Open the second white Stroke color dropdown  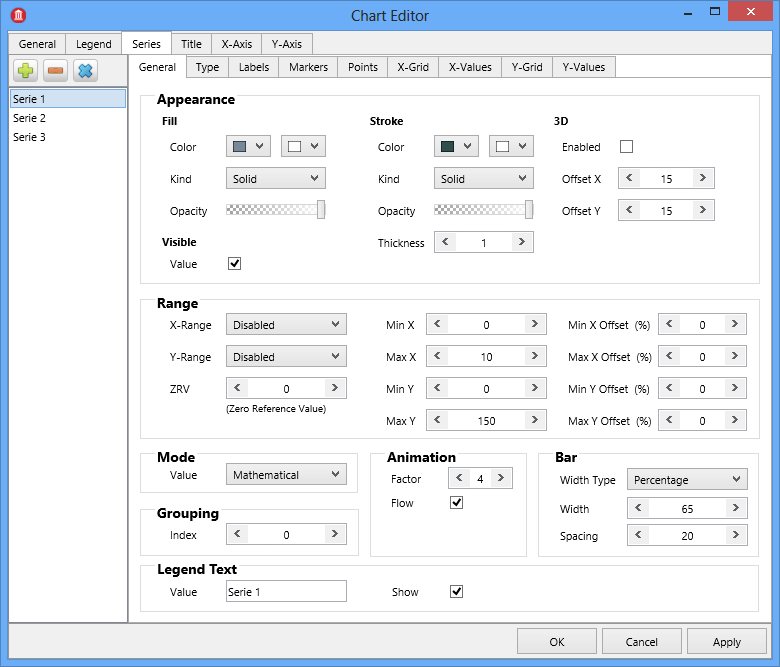tap(511, 146)
